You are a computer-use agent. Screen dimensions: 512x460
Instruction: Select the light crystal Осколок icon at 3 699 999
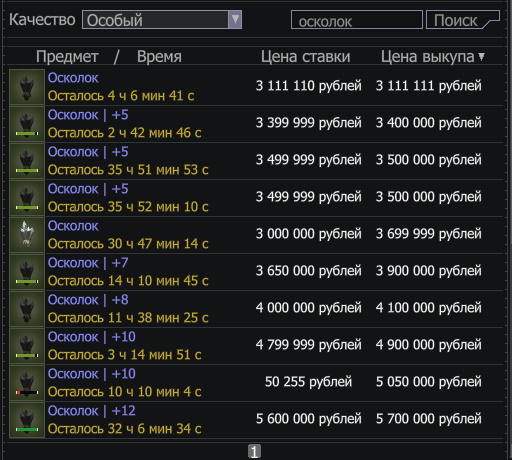[27, 235]
